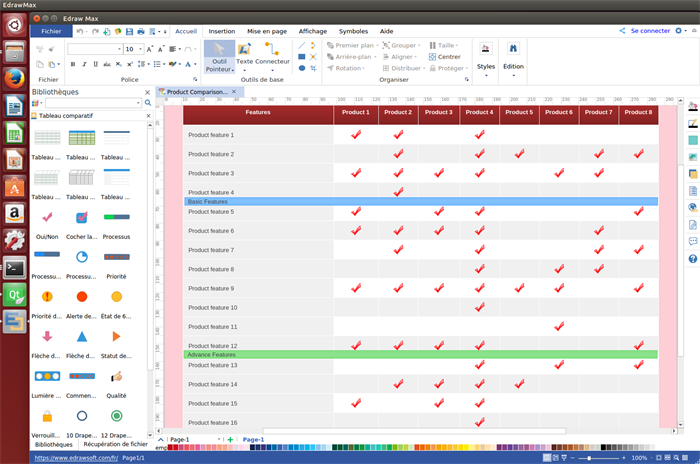Pick the red swatch in color palette
This screenshot has width=700, height=464.
coord(172,448)
